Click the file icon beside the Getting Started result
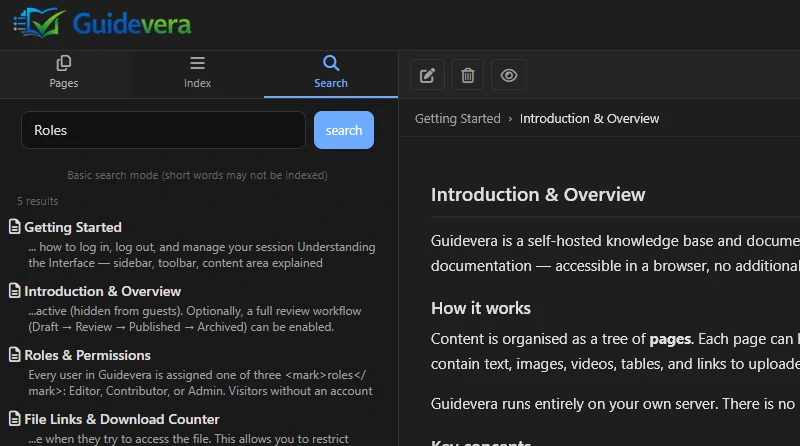 pyautogui.click(x=15, y=227)
